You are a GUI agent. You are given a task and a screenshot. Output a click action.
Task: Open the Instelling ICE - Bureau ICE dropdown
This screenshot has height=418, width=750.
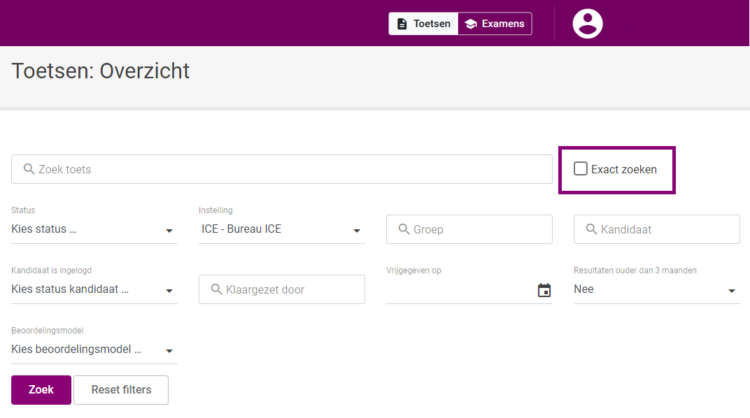coord(282,229)
